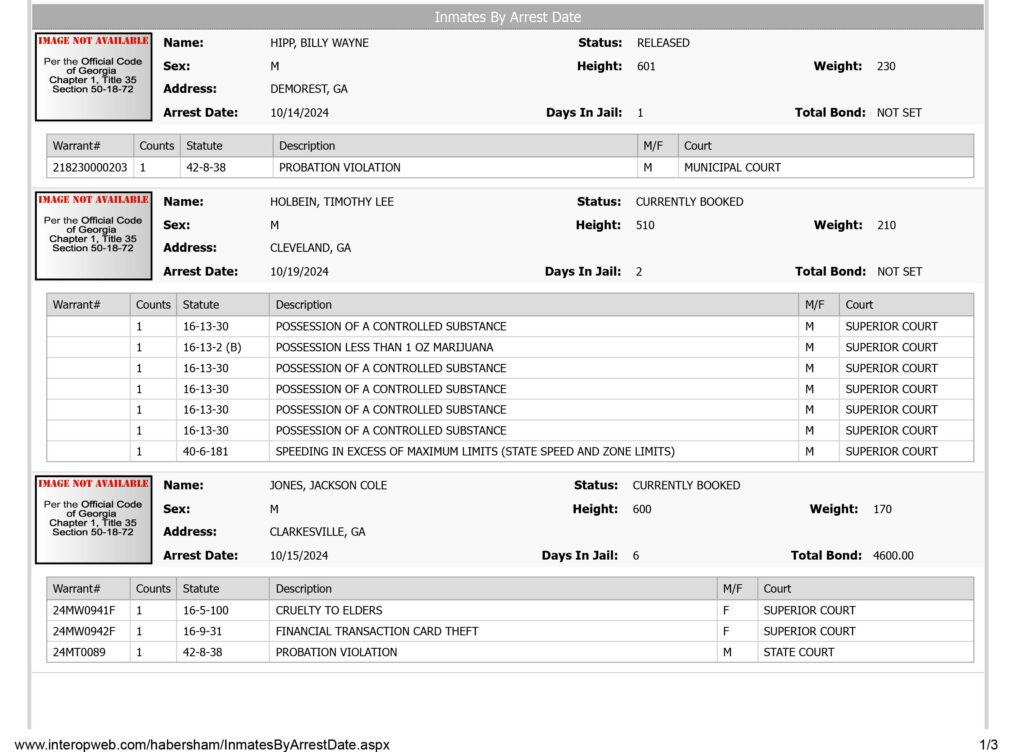Click the Inmates By Arrest Date header
The width and height of the screenshot is (1024, 752).
click(x=507, y=17)
